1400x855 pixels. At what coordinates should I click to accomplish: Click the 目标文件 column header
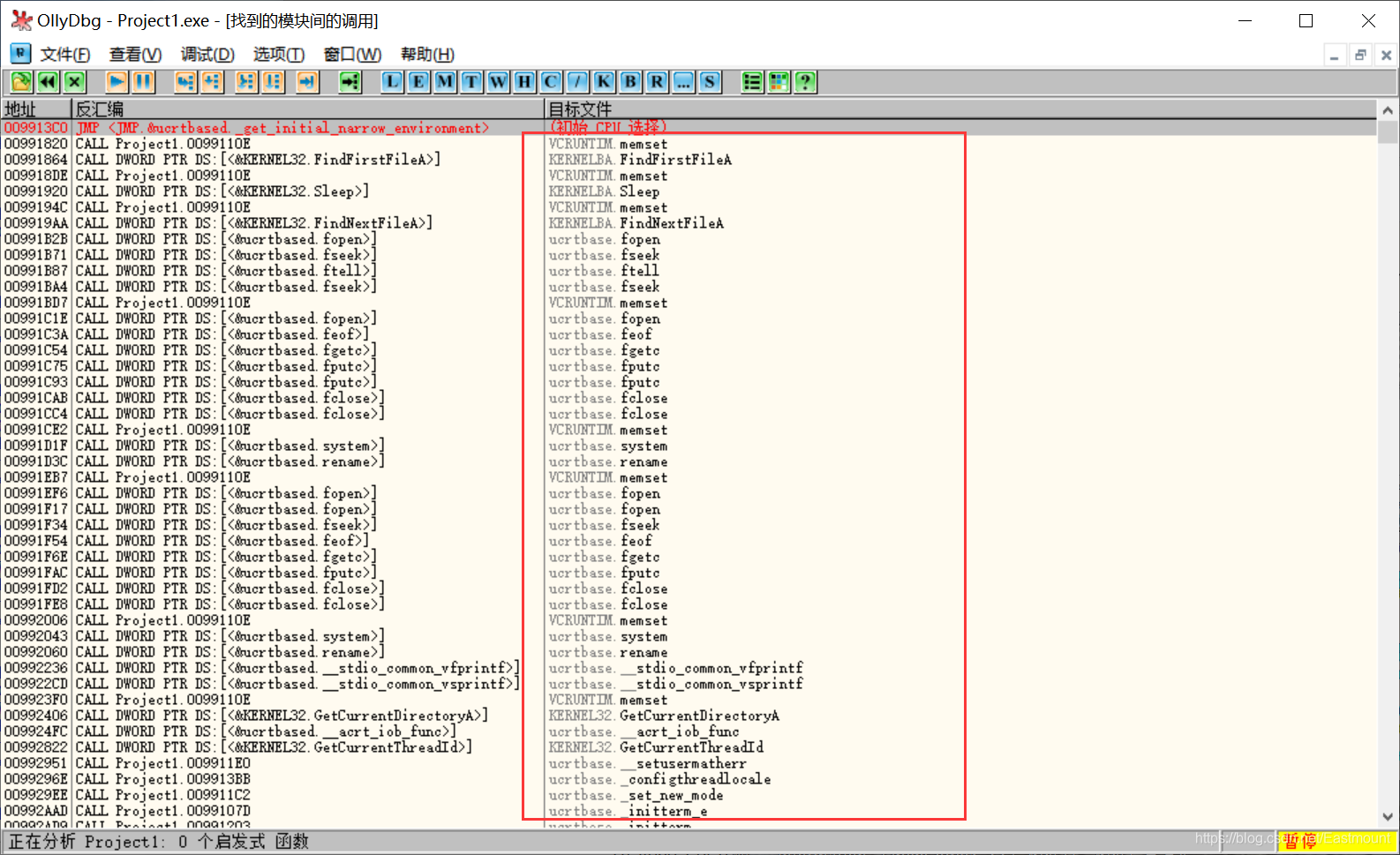[x=960, y=109]
